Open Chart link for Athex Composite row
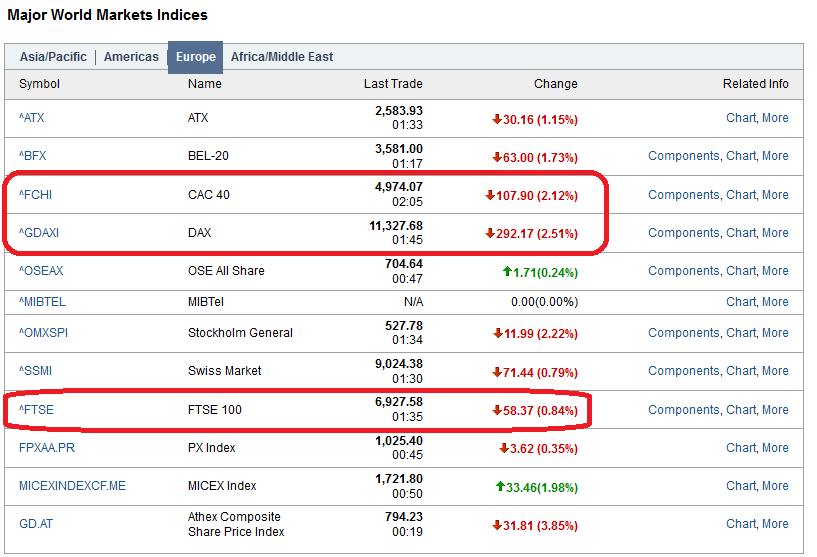 click(741, 524)
